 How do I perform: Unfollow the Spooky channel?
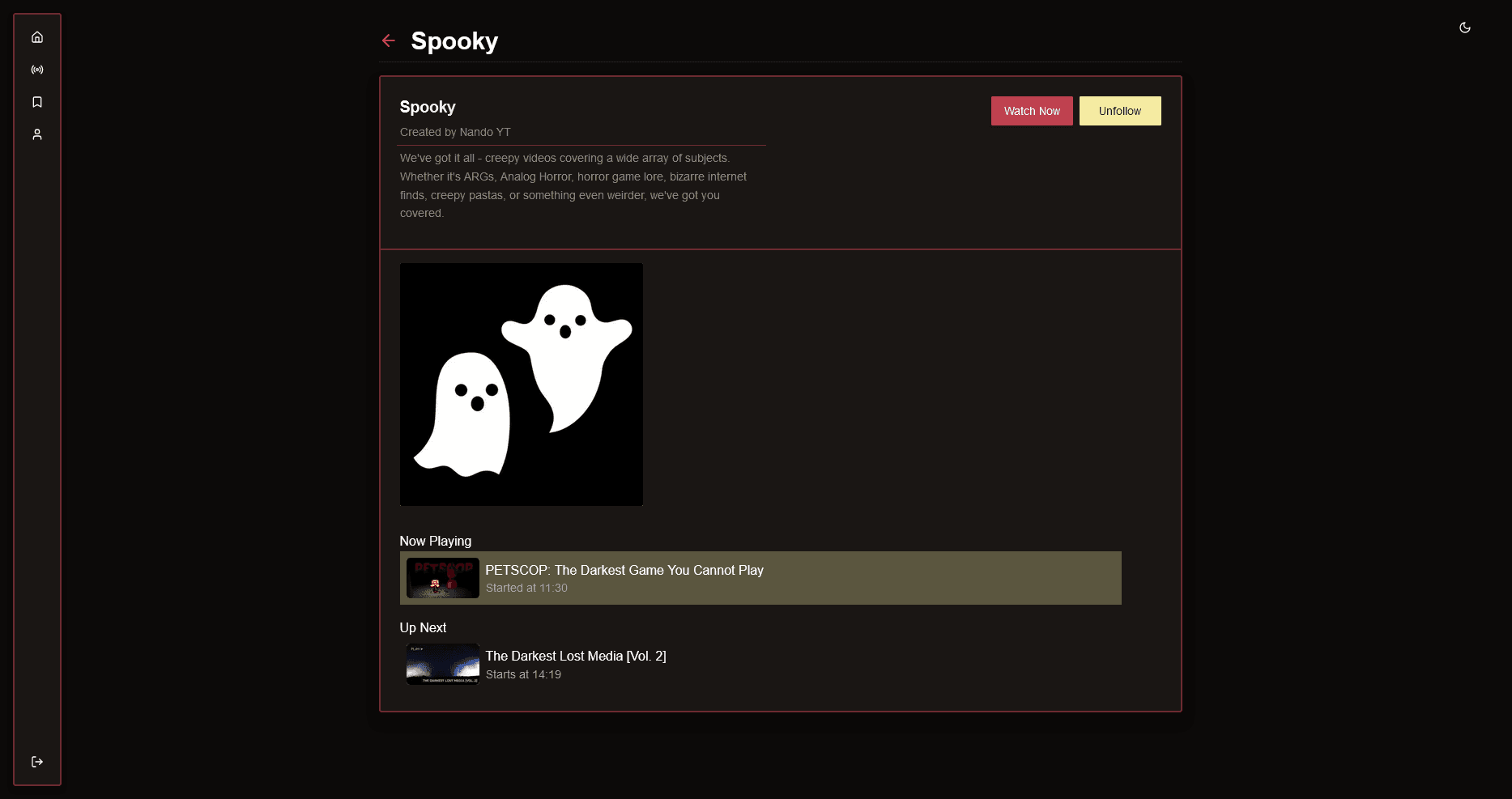pyautogui.click(x=1119, y=111)
